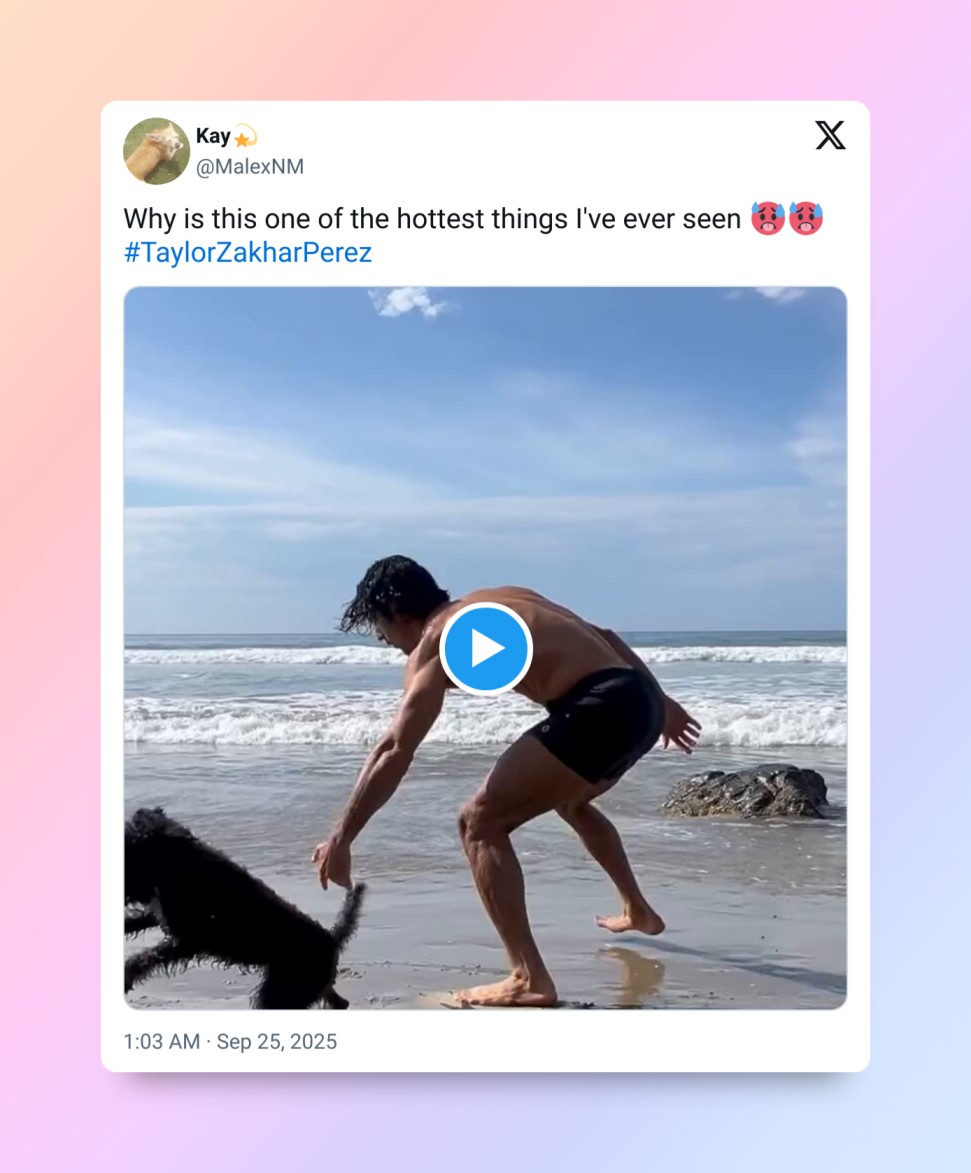The height and width of the screenshot is (1173, 971).
Task: Click the star emoji beside Kay
Action: 245,137
